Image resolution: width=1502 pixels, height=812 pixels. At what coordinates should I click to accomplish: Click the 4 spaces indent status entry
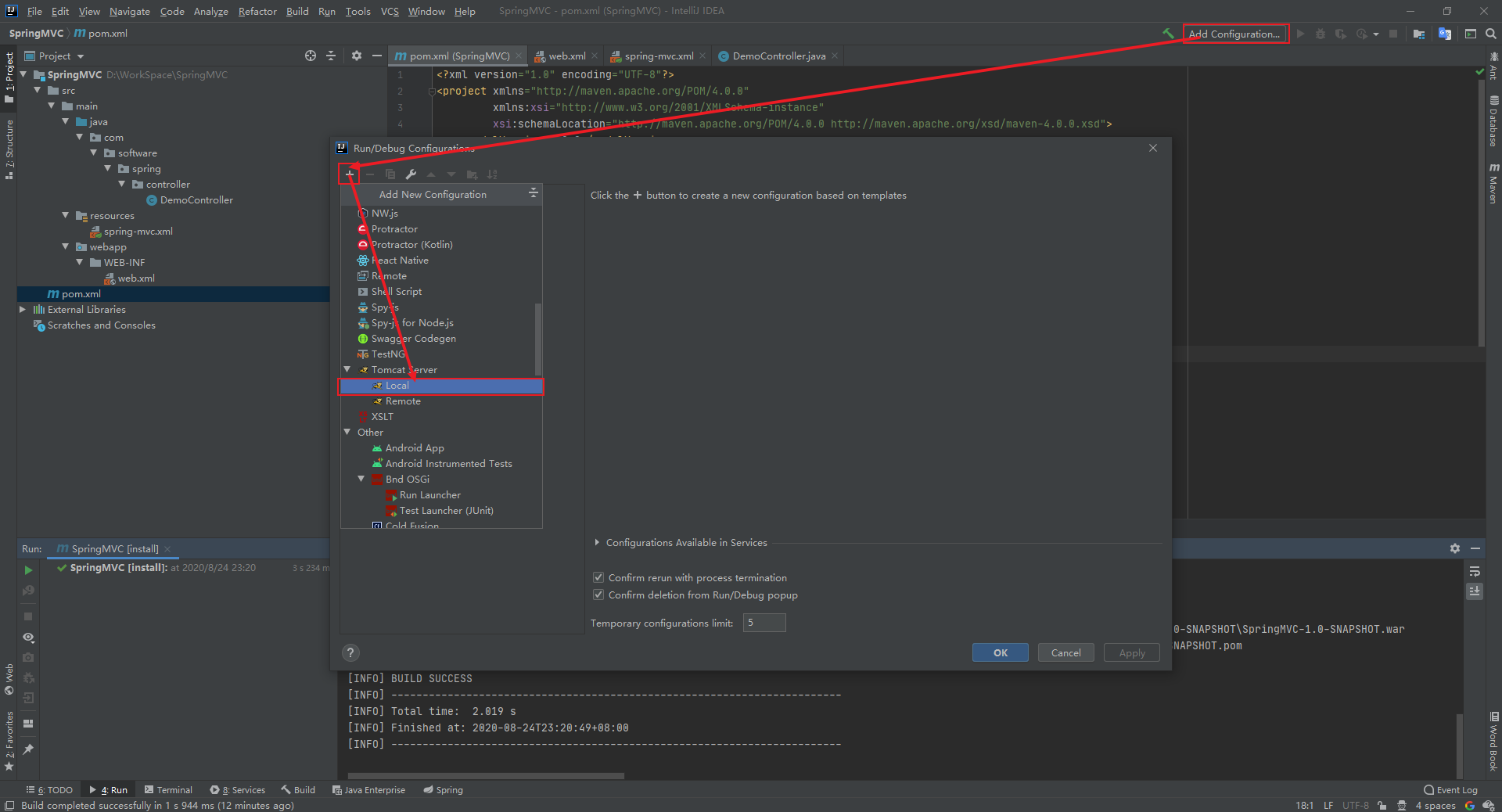(x=1435, y=805)
